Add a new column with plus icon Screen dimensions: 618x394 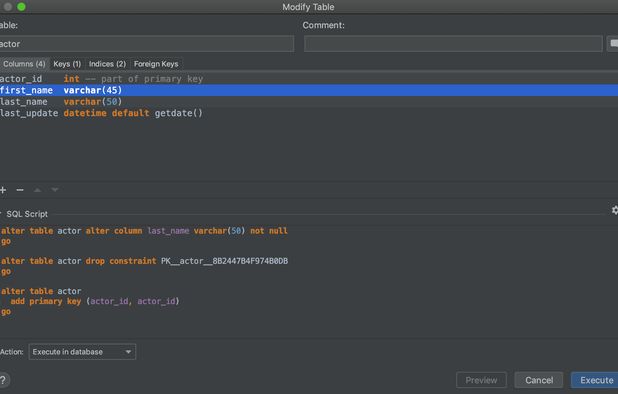pos(3,190)
